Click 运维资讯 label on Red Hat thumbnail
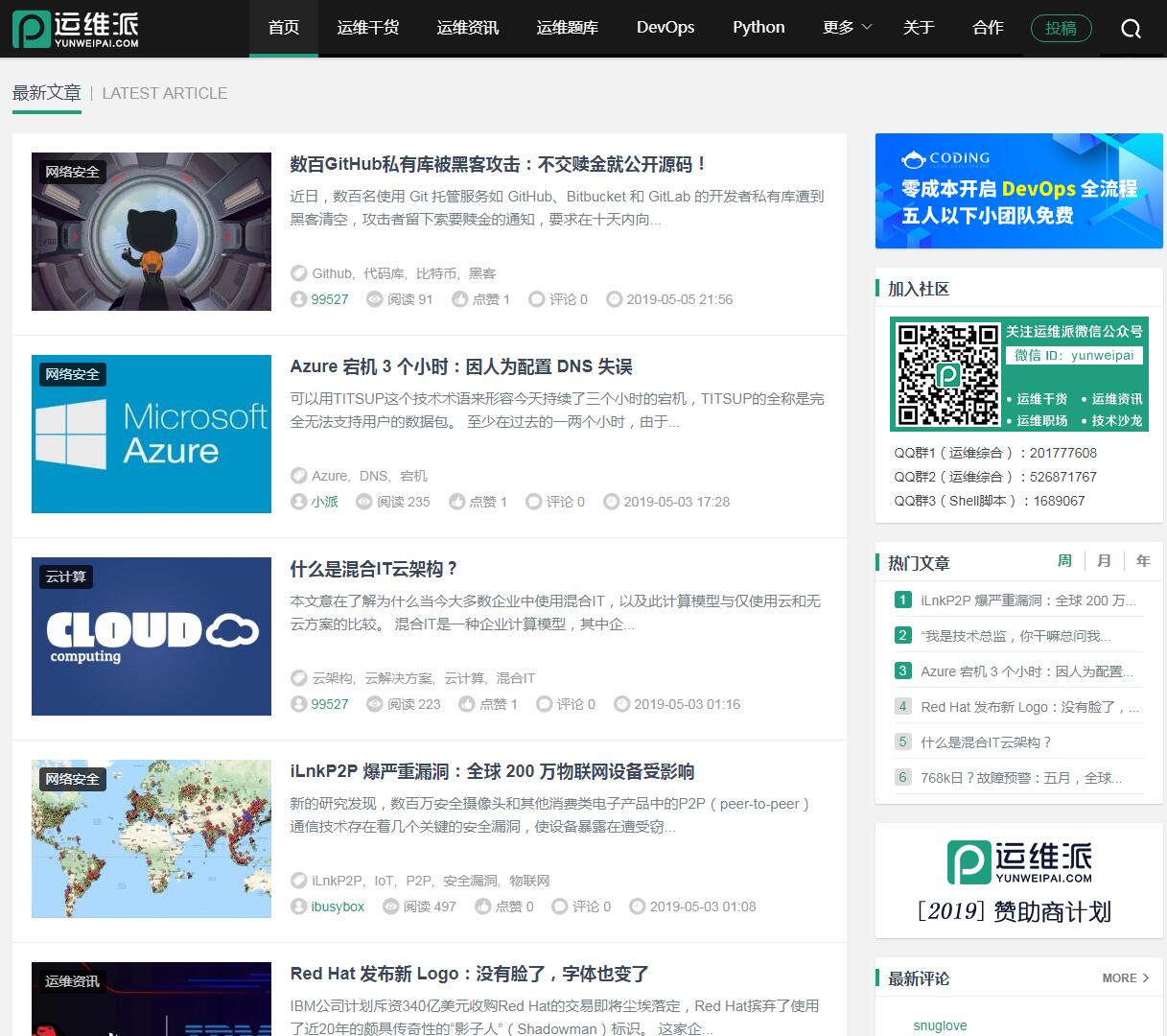1167x1036 pixels. pyautogui.click(x=73, y=981)
